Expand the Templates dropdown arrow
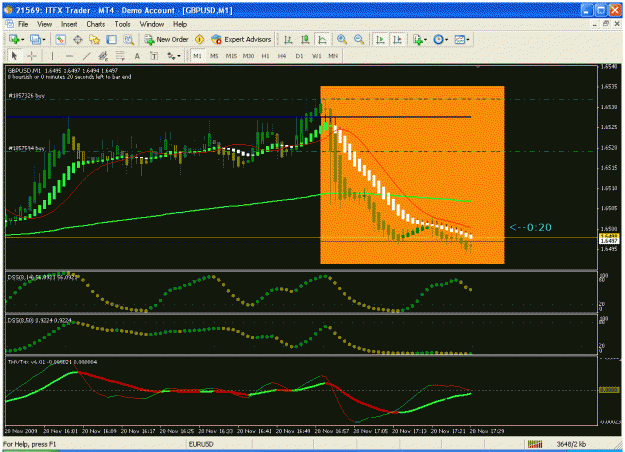The width and height of the screenshot is (625, 452). pos(468,40)
